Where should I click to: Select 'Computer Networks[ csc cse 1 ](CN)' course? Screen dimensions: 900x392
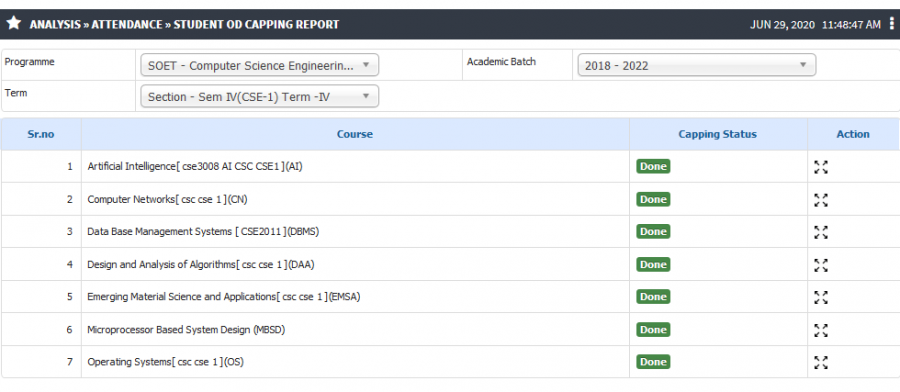pos(168,199)
